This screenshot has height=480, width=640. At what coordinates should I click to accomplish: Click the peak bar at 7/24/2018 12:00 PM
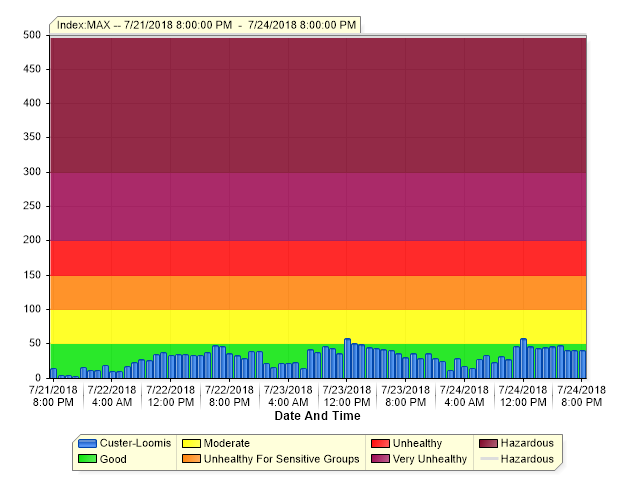pos(523,358)
